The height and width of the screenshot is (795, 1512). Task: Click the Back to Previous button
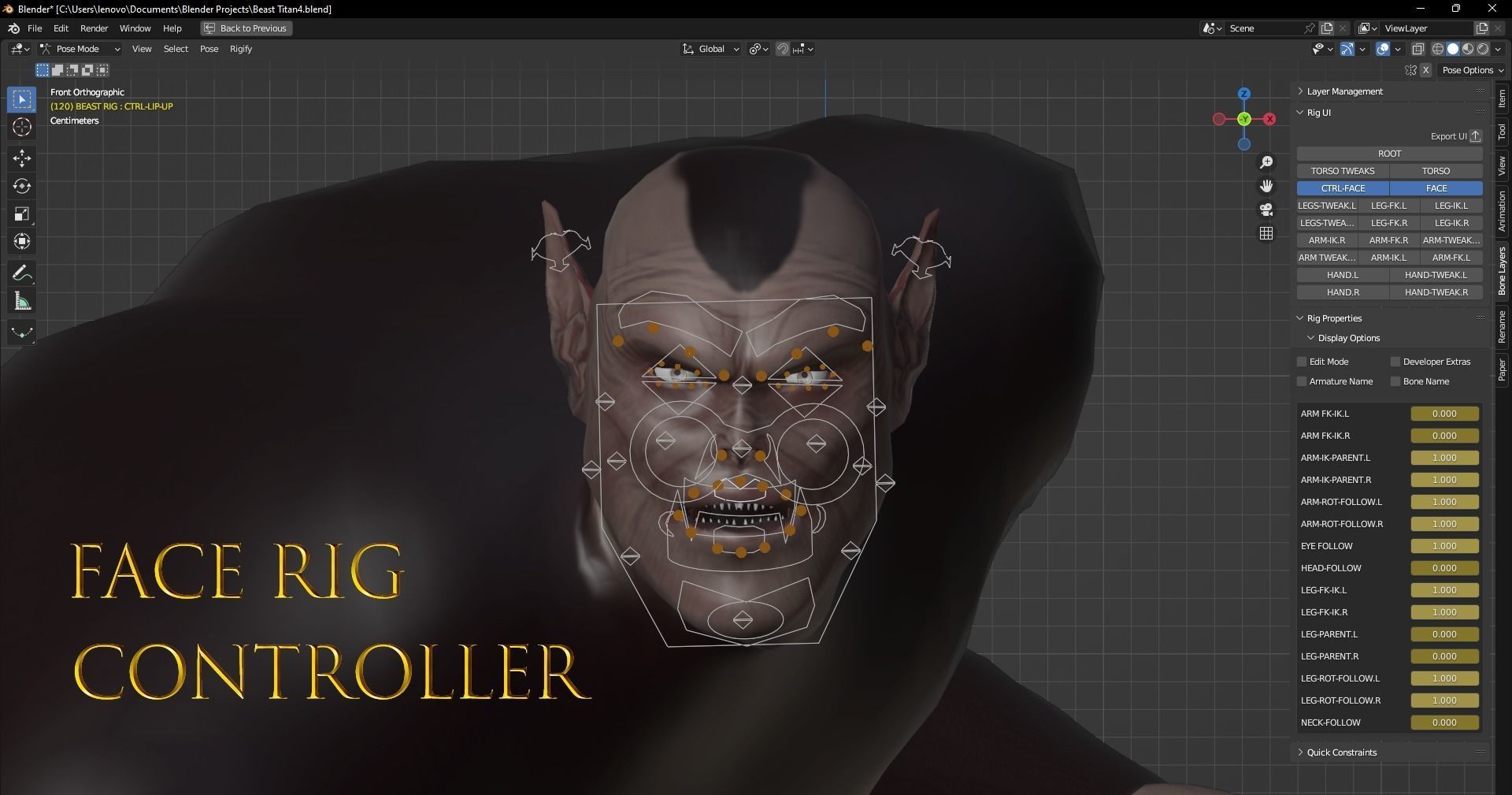coord(246,28)
